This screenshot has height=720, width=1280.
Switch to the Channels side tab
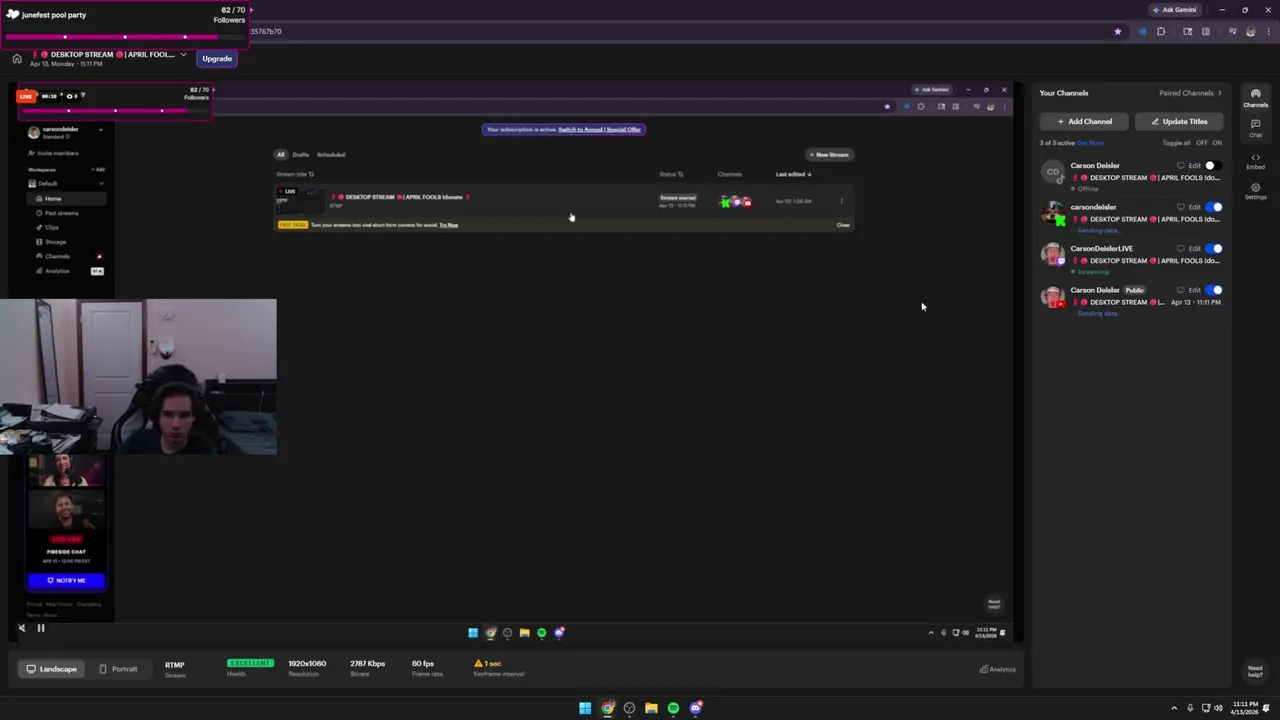pyautogui.click(x=1255, y=98)
